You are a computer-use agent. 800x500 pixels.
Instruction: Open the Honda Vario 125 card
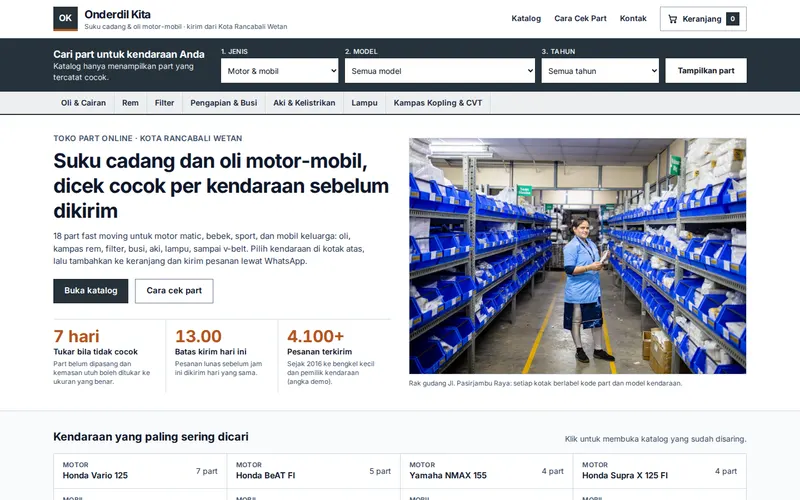(140, 471)
